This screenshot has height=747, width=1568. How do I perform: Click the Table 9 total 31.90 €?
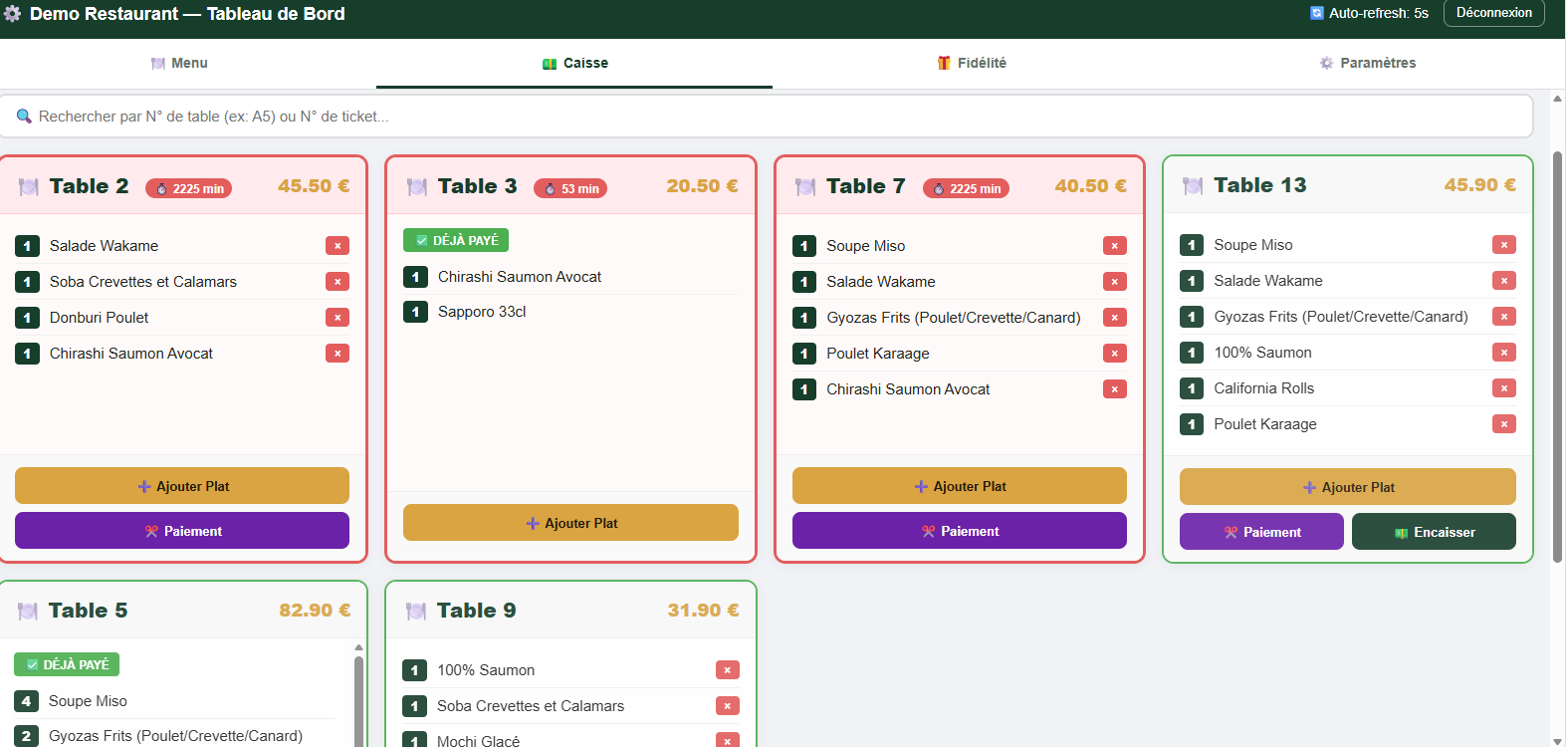coord(703,611)
